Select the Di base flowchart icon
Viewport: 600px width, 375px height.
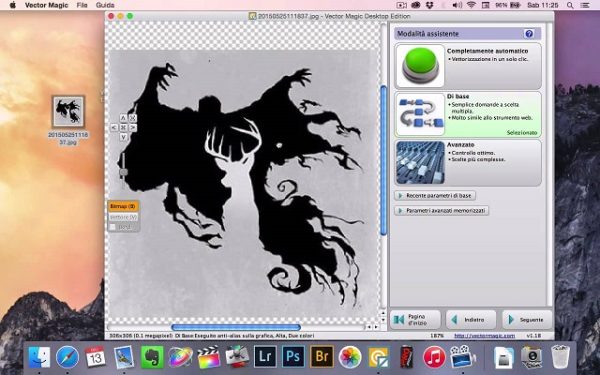(420, 114)
